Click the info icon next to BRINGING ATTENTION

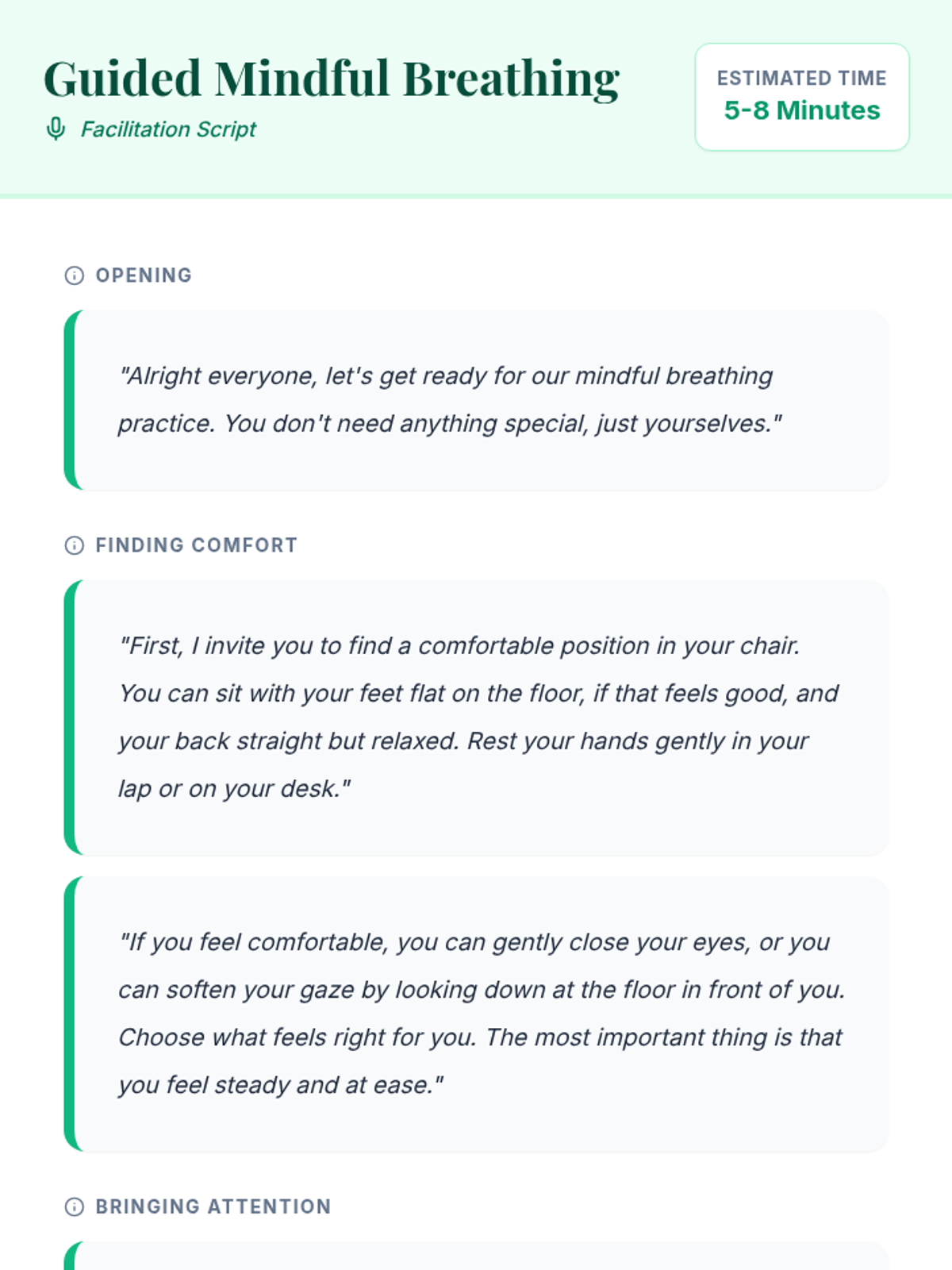pos(74,1206)
